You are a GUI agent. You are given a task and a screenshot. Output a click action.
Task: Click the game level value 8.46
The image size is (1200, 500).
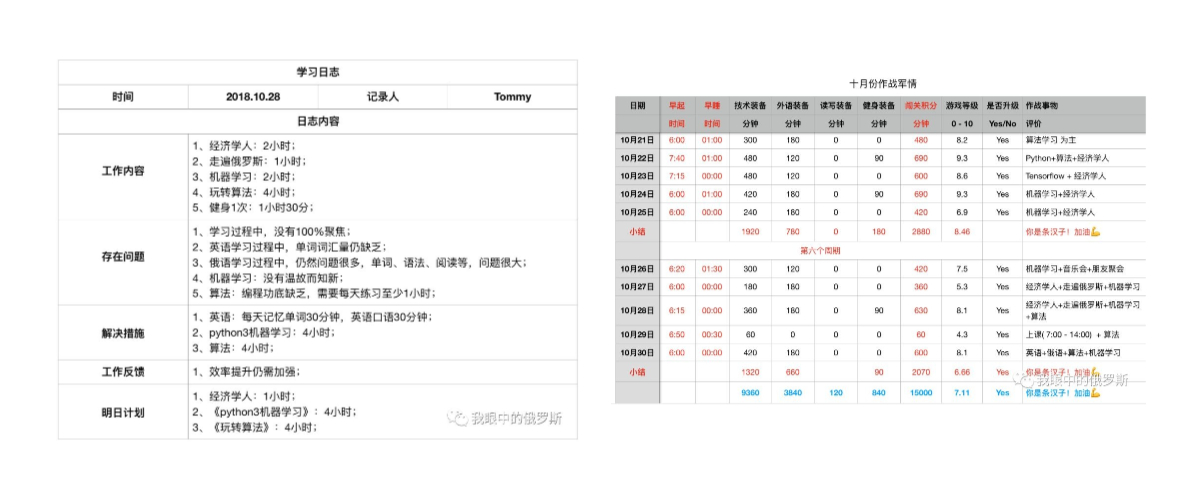pyautogui.click(x=961, y=231)
